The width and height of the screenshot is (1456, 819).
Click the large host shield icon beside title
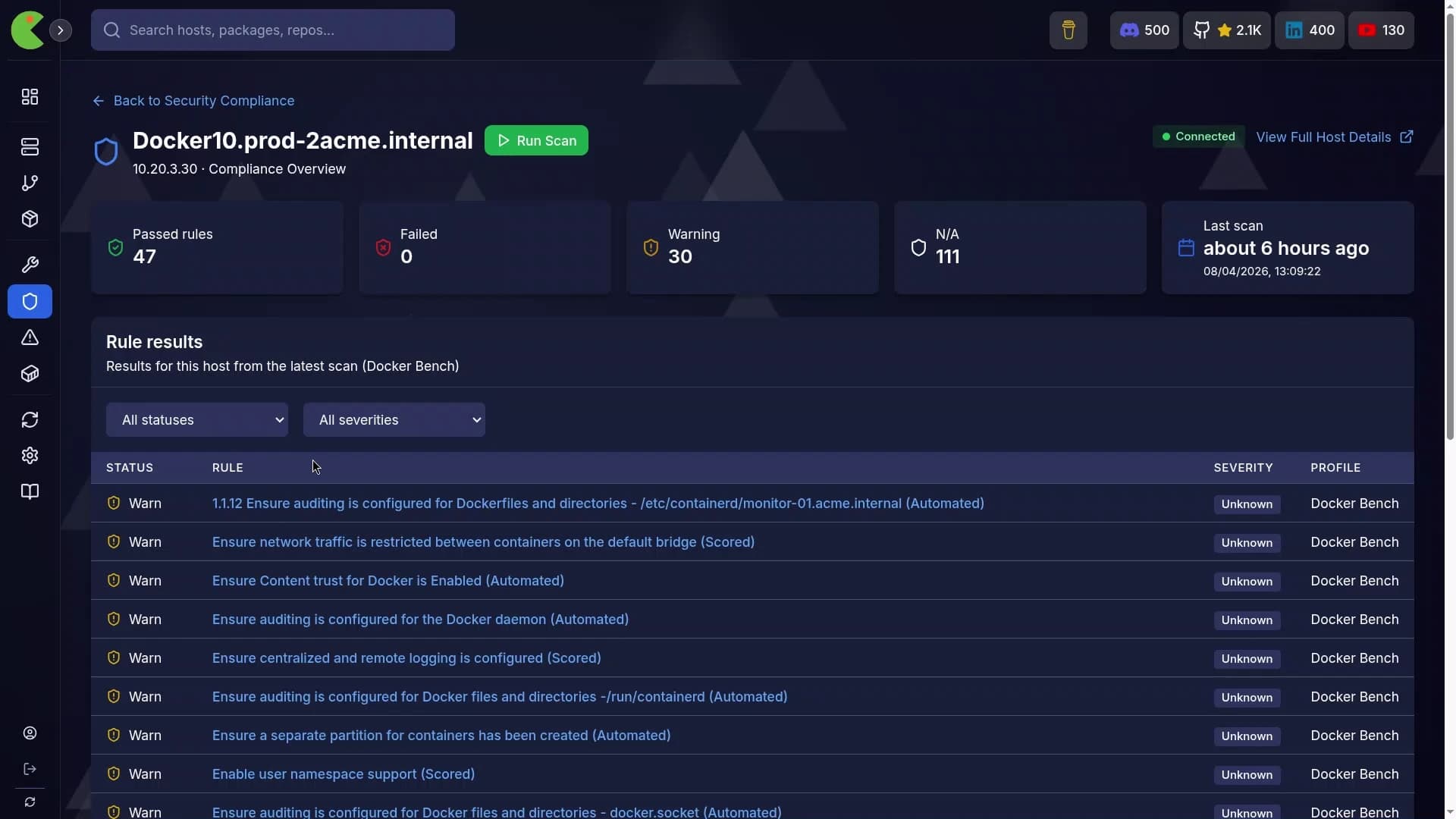coord(106,152)
